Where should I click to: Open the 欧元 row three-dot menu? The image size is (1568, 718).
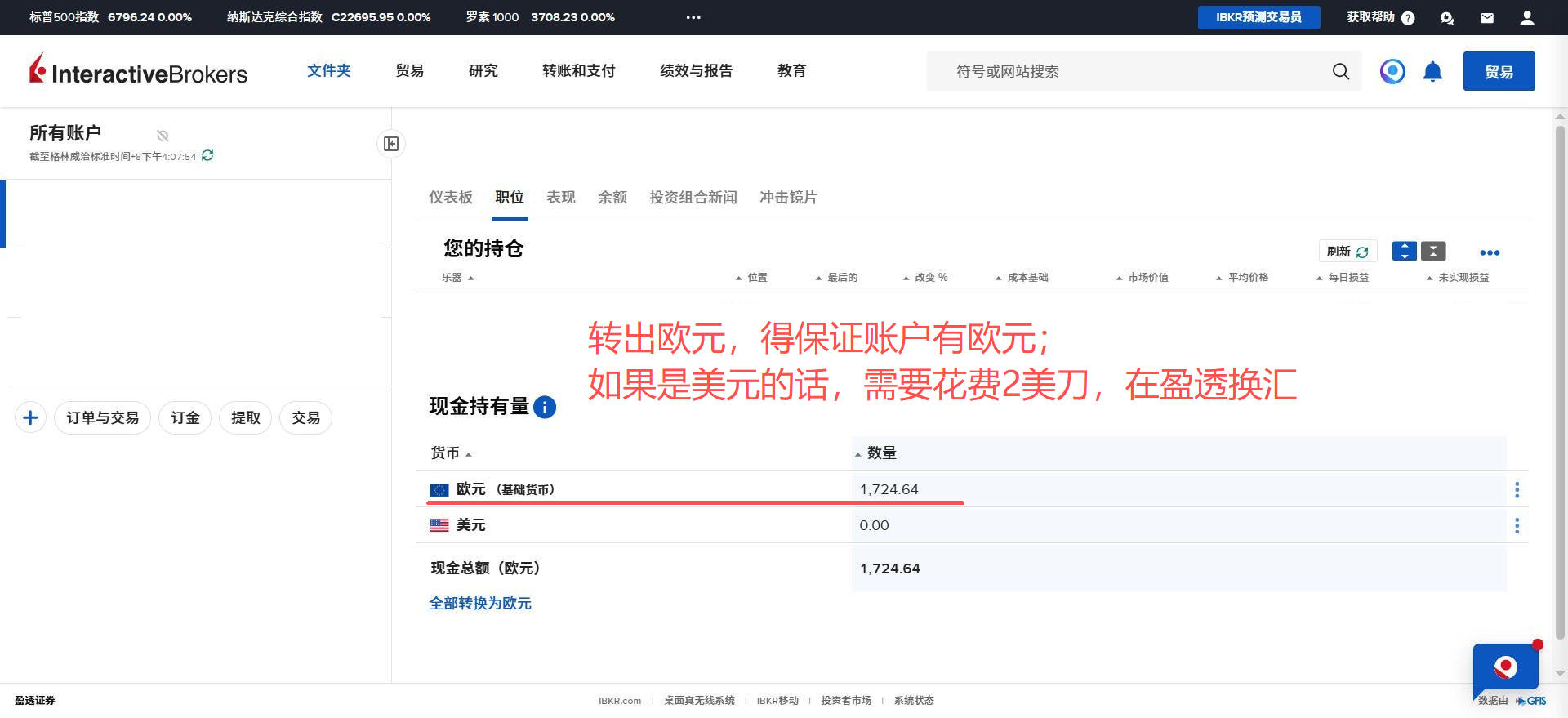point(1517,490)
